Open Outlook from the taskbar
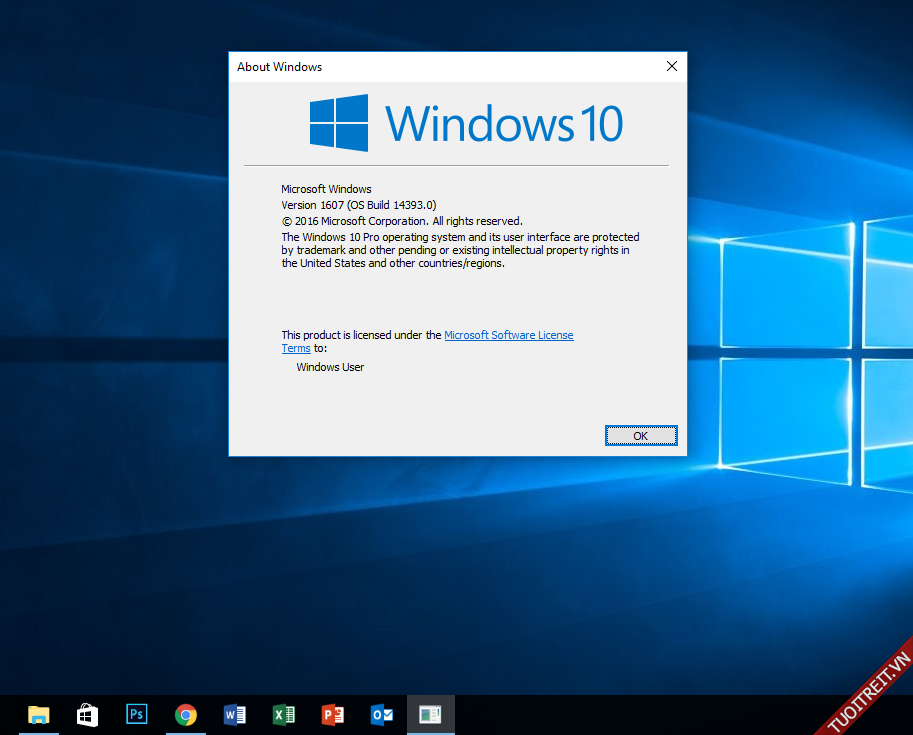The width and height of the screenshot is (913, 735). [382, 715]
